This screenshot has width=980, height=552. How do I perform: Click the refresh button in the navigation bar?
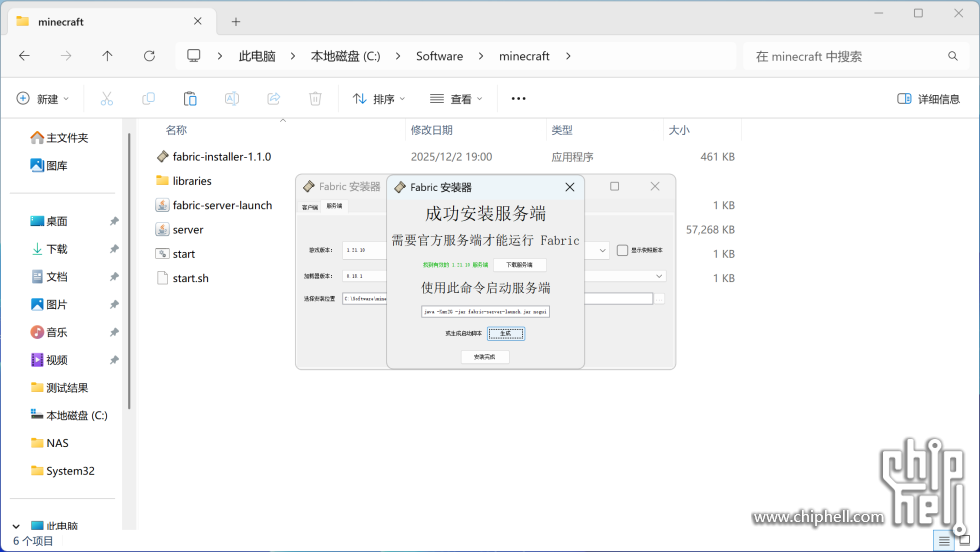tap(149, 57)
